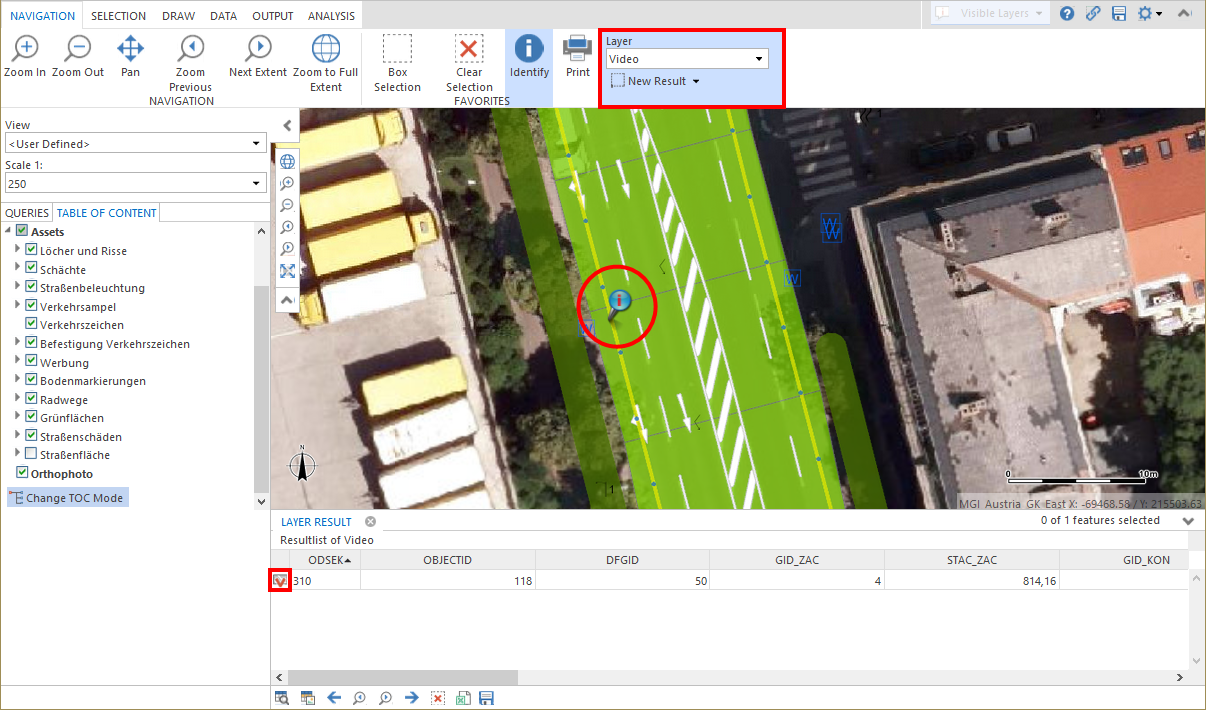Click the save icon below the result list
1206x710 pixels.
click(x=487, y=697)
